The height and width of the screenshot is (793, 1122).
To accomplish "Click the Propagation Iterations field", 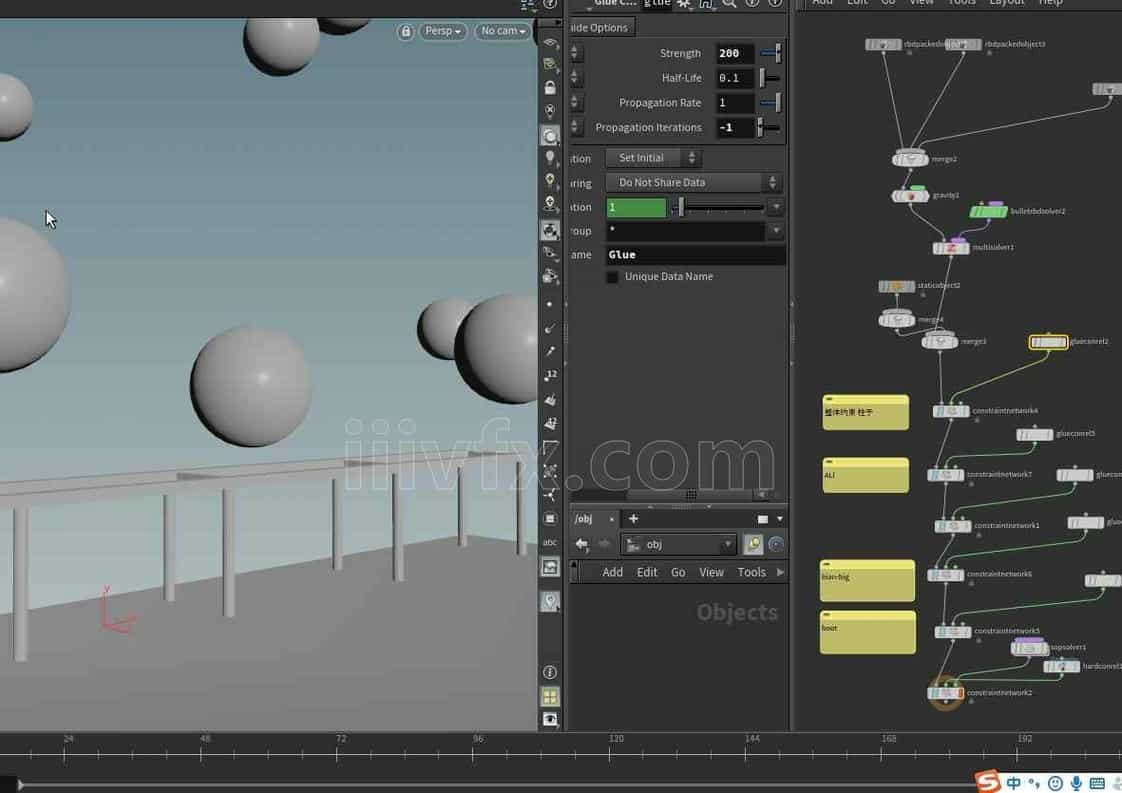I will pos(735,127).
